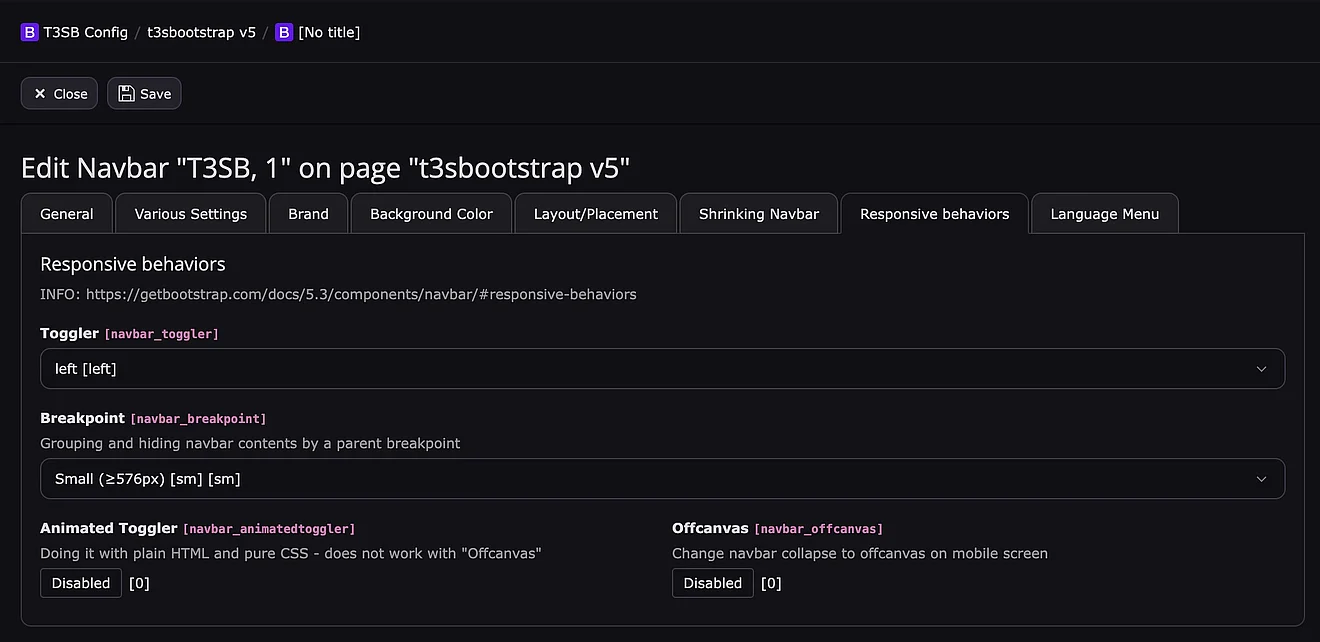Switch to the General tab

[x=67, y=214]
